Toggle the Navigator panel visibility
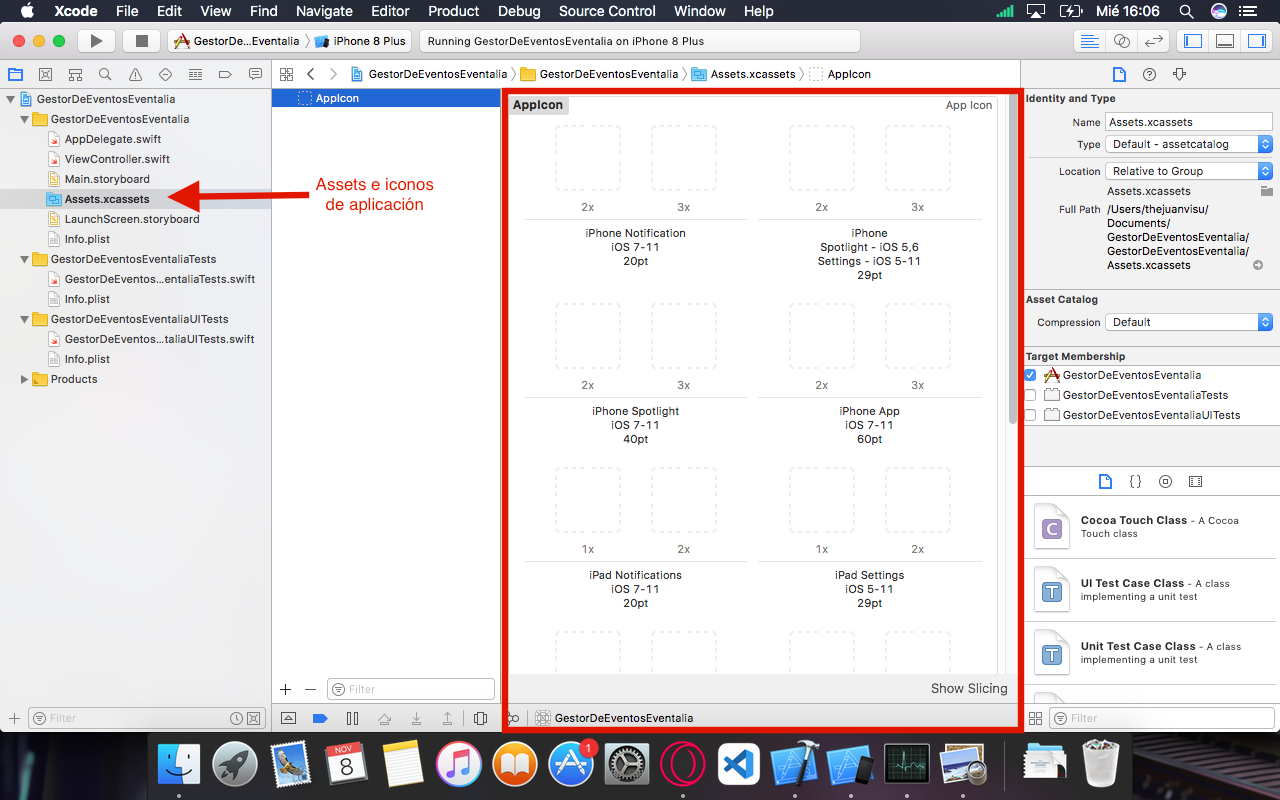Viewport: 1280px width, 800px height. coord(1193,41)
